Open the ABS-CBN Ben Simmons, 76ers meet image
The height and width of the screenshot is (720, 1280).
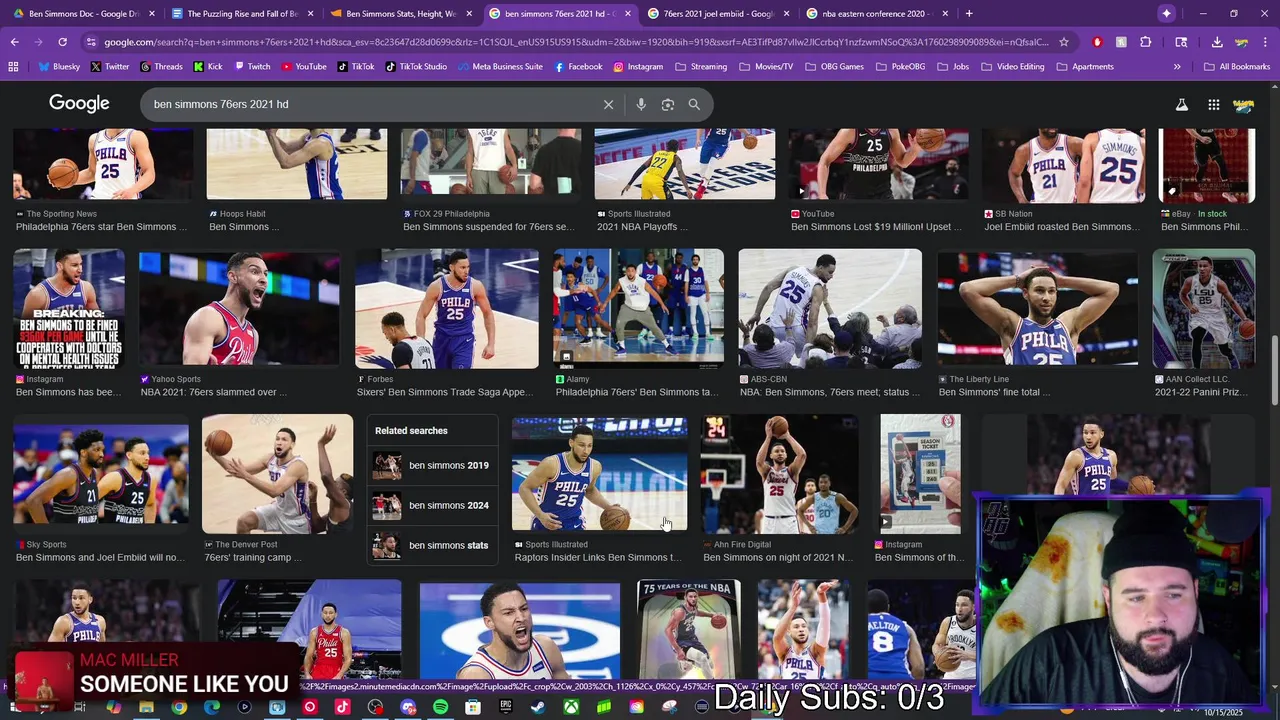(830, 309)
